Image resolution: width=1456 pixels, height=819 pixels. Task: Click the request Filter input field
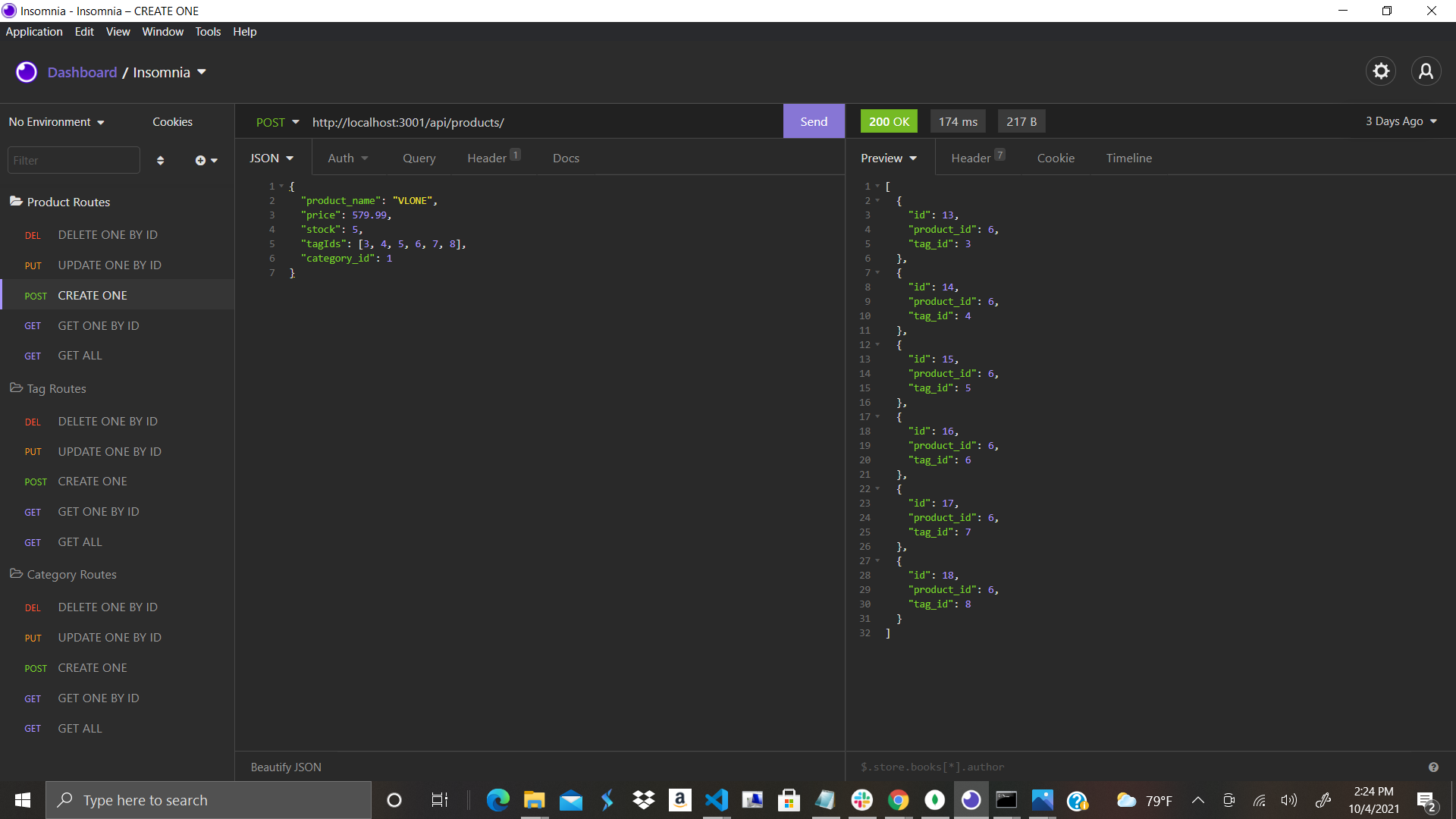click(74, 160)
